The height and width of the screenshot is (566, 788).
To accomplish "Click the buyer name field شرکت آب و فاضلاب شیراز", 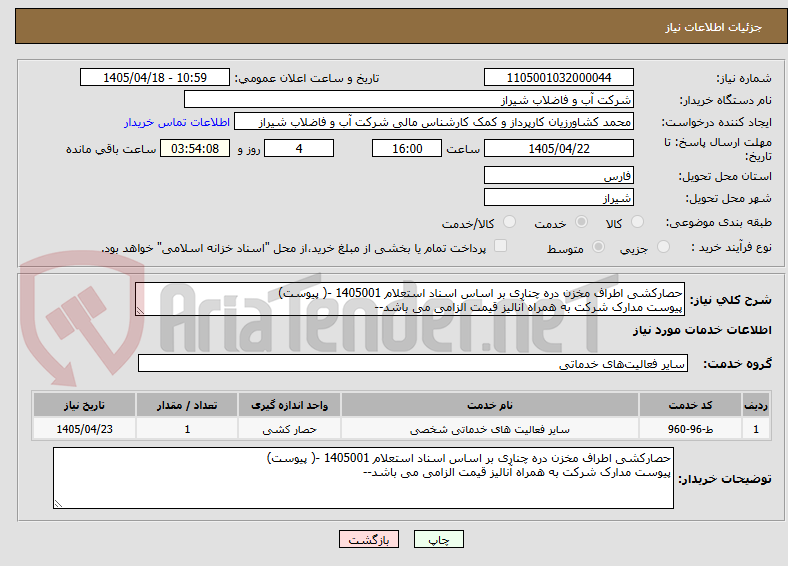I will (409, 100).
